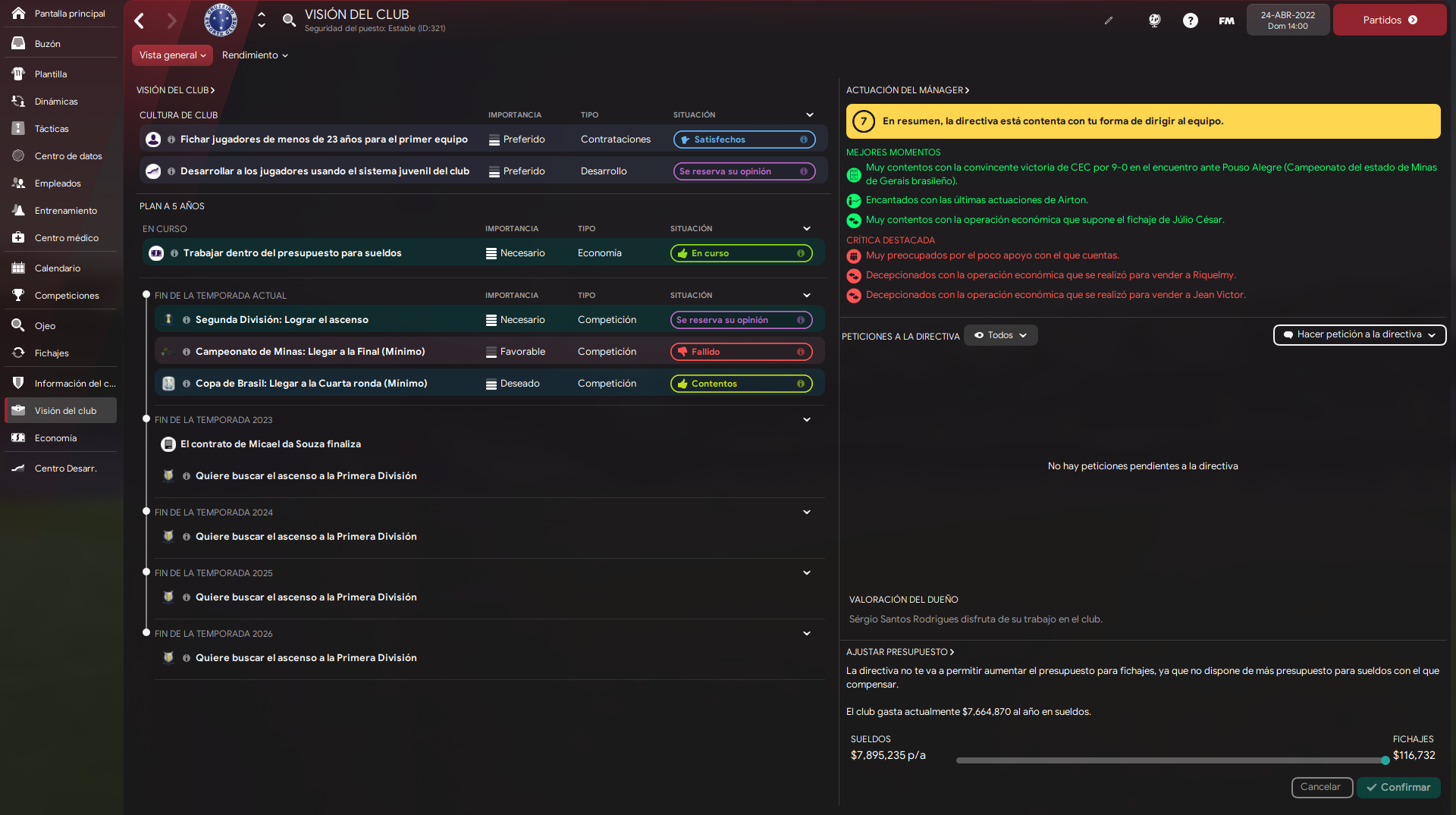Viewport: 1456px width, 815px height.
Task: Collapse the Cultura de club section
Action: click(x=810, y=115)
